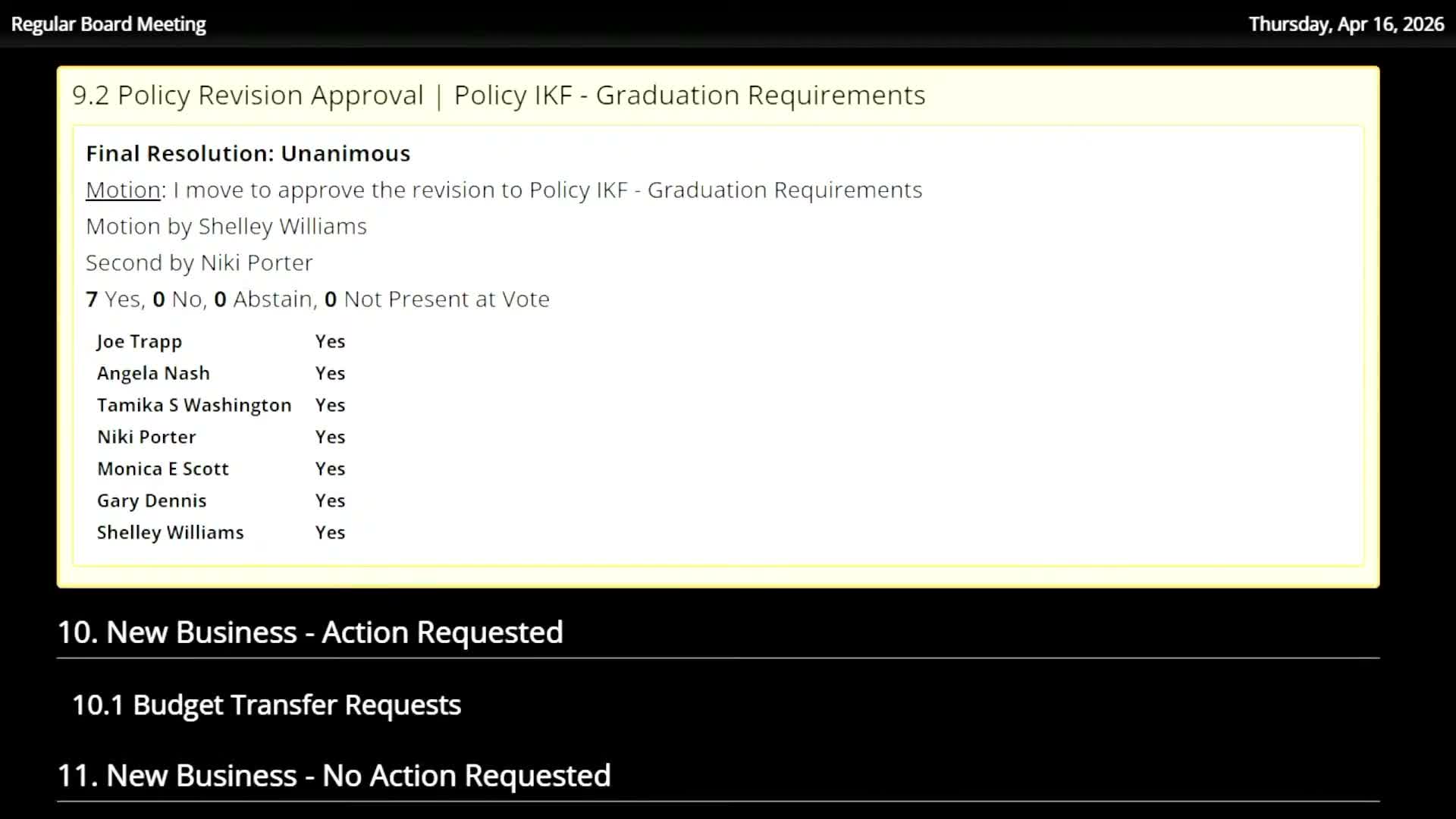Open item 10.1 Budget Transfer Requests
The width and height of the screenshot is (1456, 819).
[x=266, y=705]
